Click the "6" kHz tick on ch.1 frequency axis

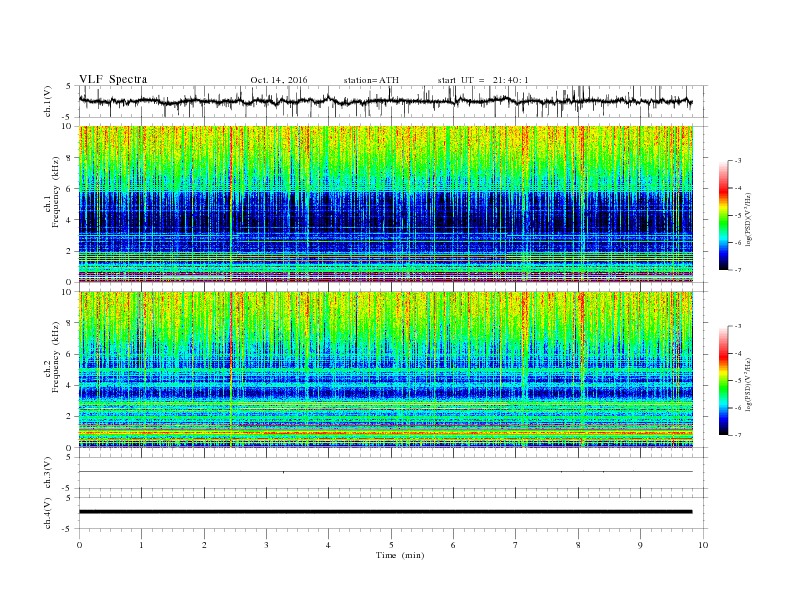(x=70, y=189)
